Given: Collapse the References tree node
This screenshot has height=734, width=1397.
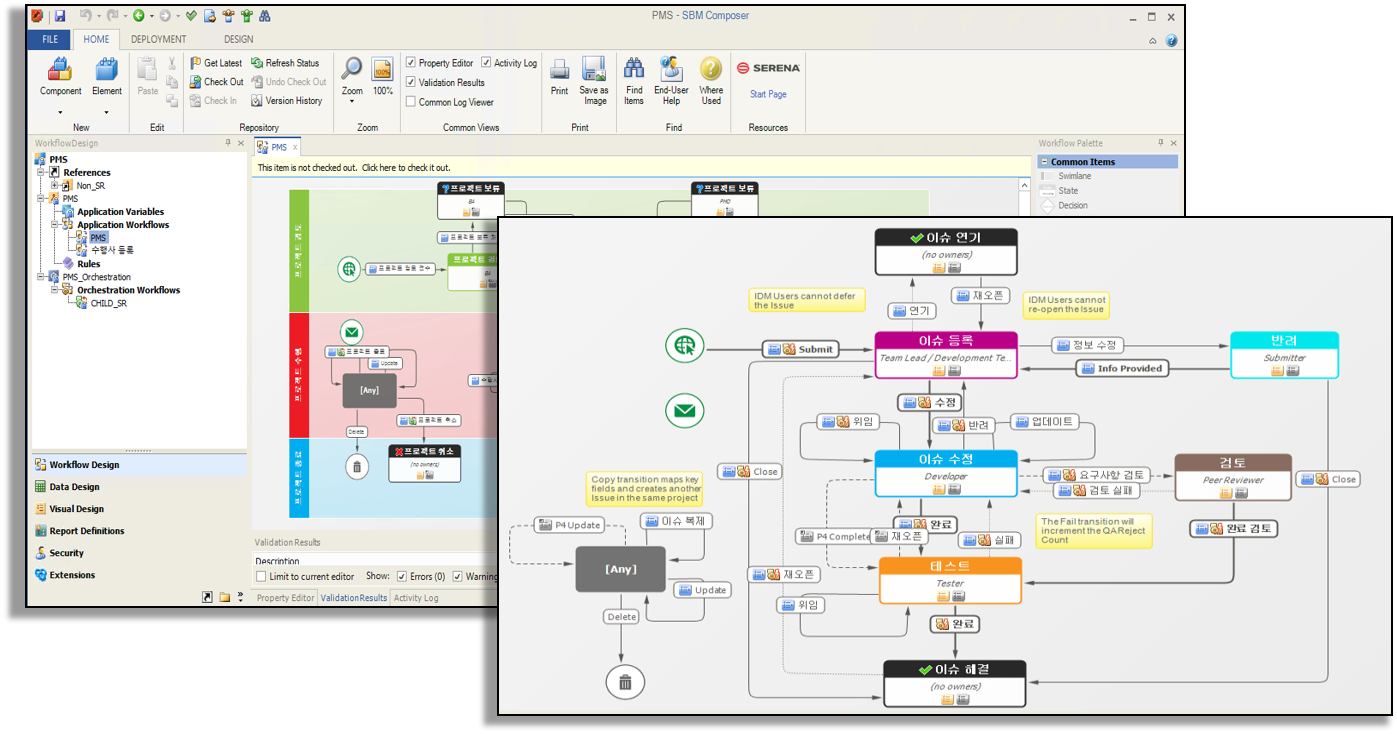Looking at the screenshot, I should [x=42, y=173].
